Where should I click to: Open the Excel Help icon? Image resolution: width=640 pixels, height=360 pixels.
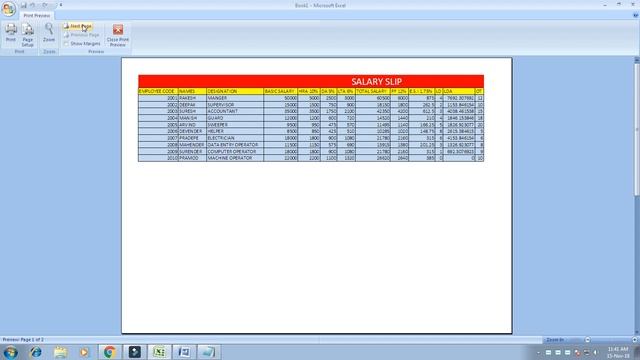click(x=635, y=15)
